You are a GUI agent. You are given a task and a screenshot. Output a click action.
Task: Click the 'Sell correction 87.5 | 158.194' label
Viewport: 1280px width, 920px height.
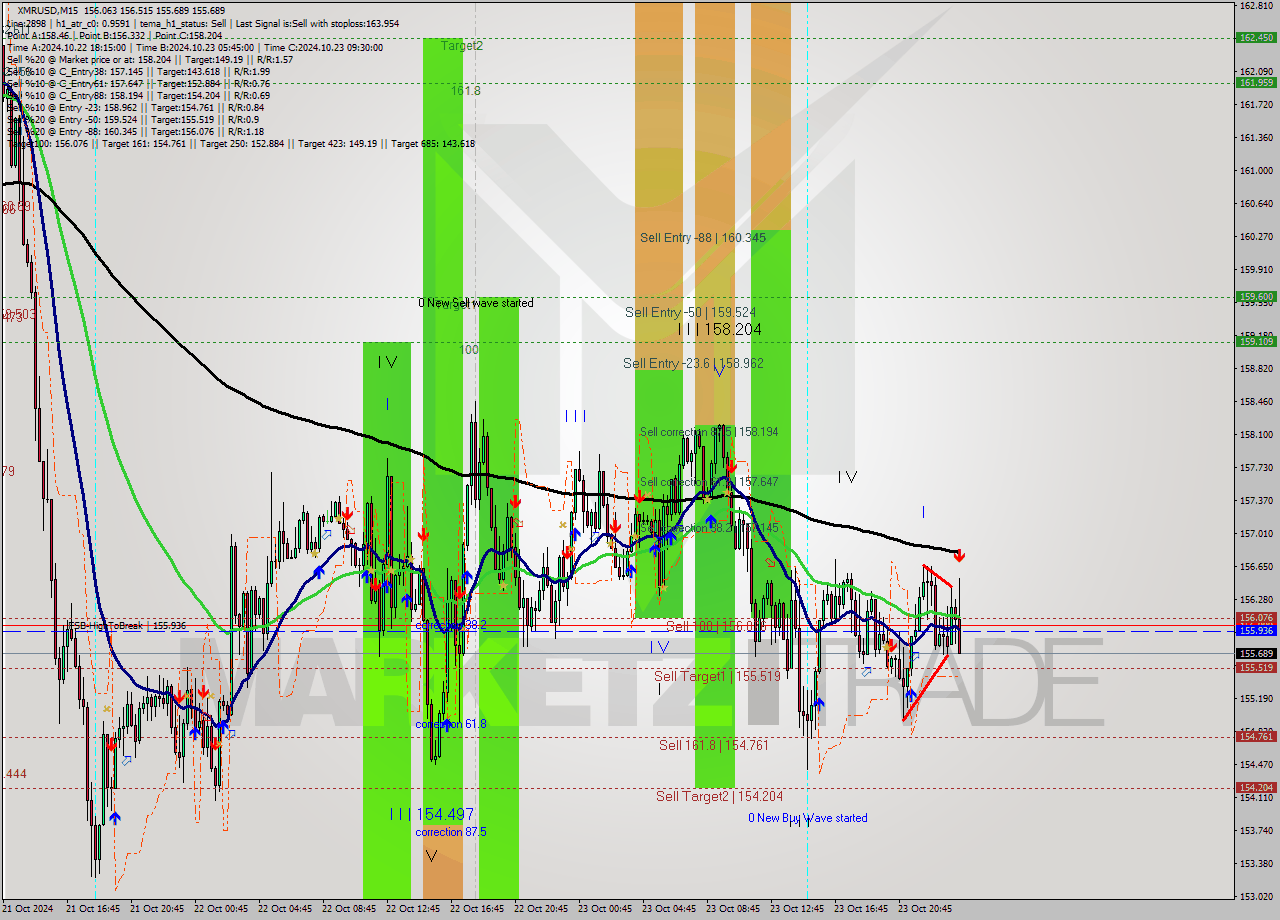tap(709, 432)
